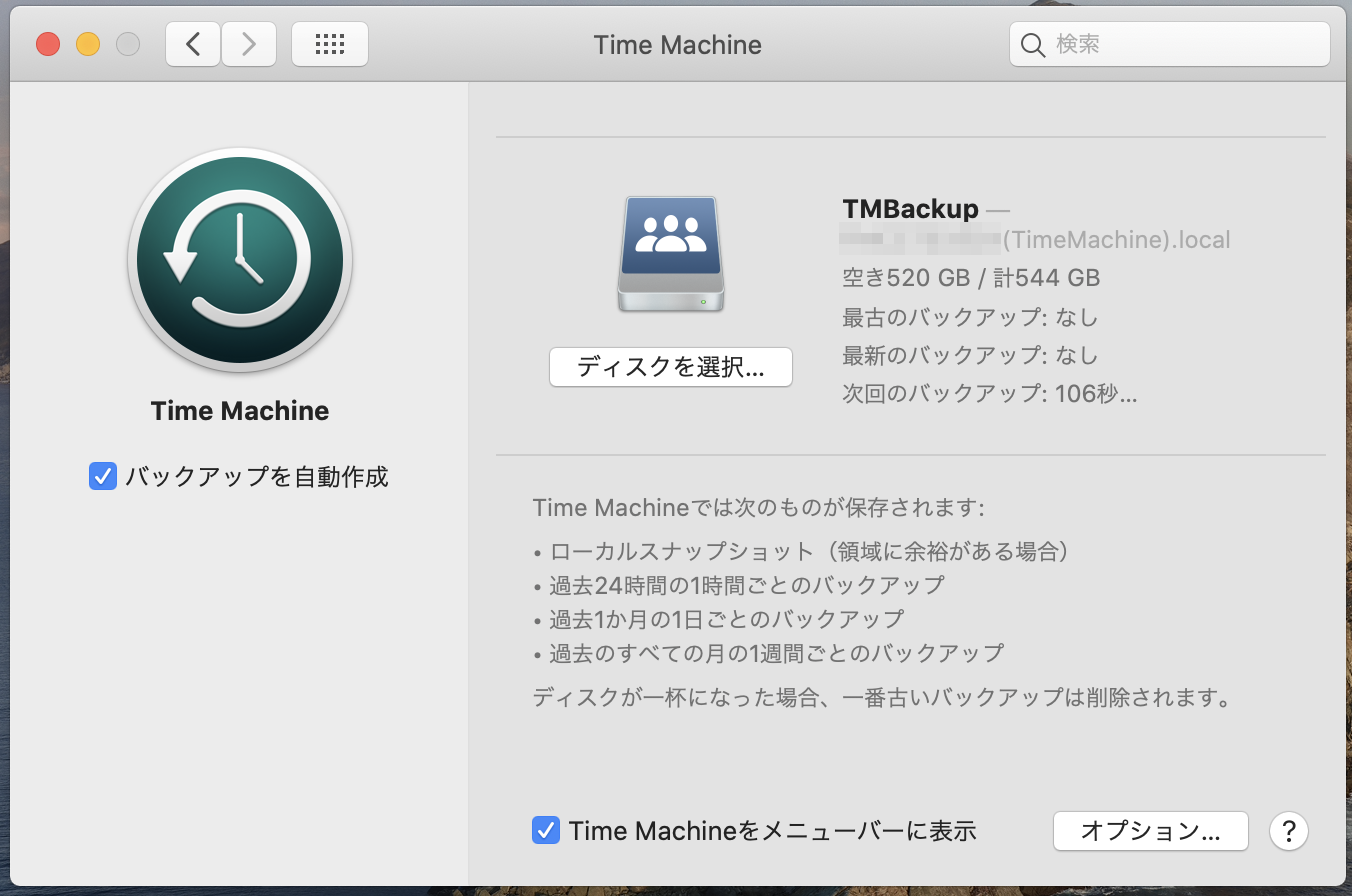1352x896 pixels.
Task: Close the window with red button
Action: point(48,44)
